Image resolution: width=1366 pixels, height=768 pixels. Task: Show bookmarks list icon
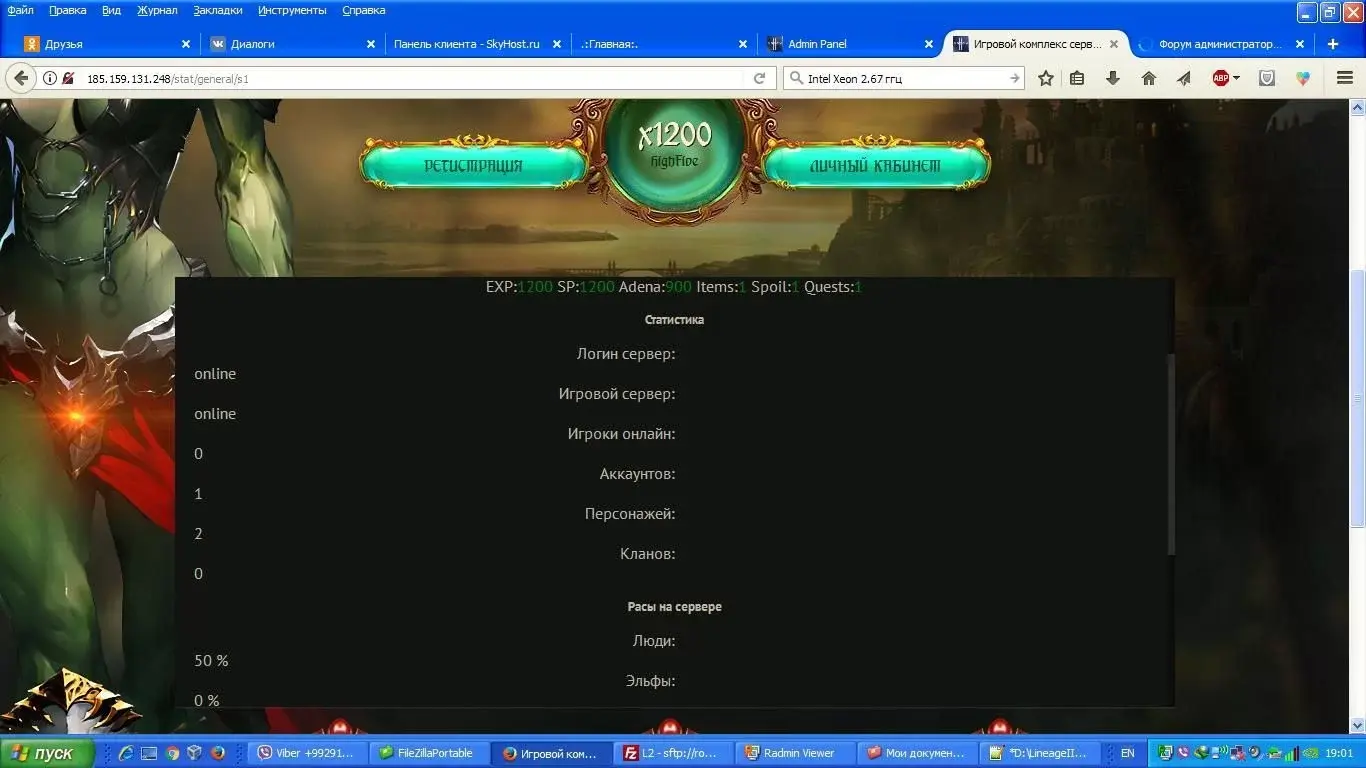coord(1077,78)
